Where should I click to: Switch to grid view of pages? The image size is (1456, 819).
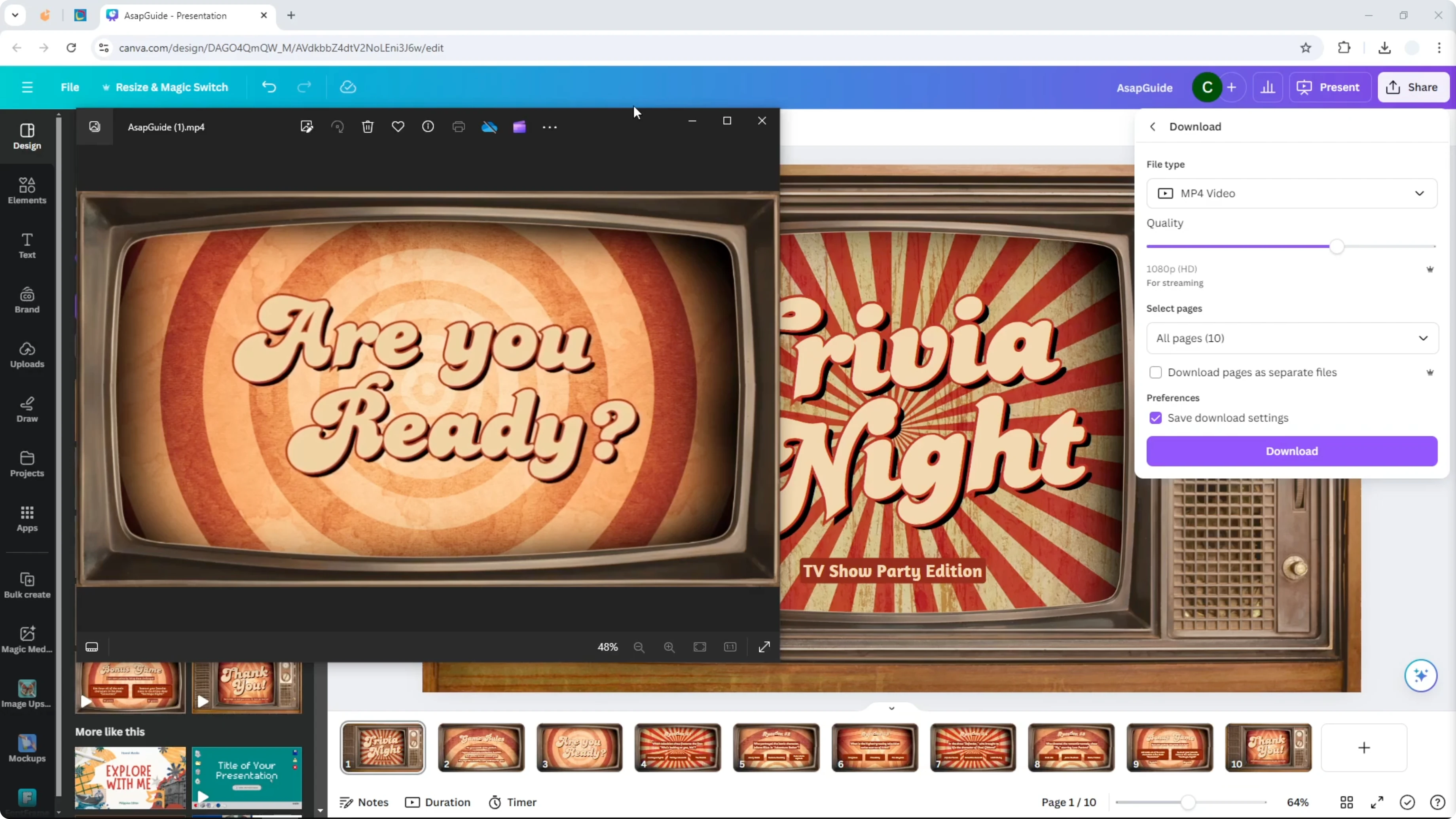coord(1346,802)
